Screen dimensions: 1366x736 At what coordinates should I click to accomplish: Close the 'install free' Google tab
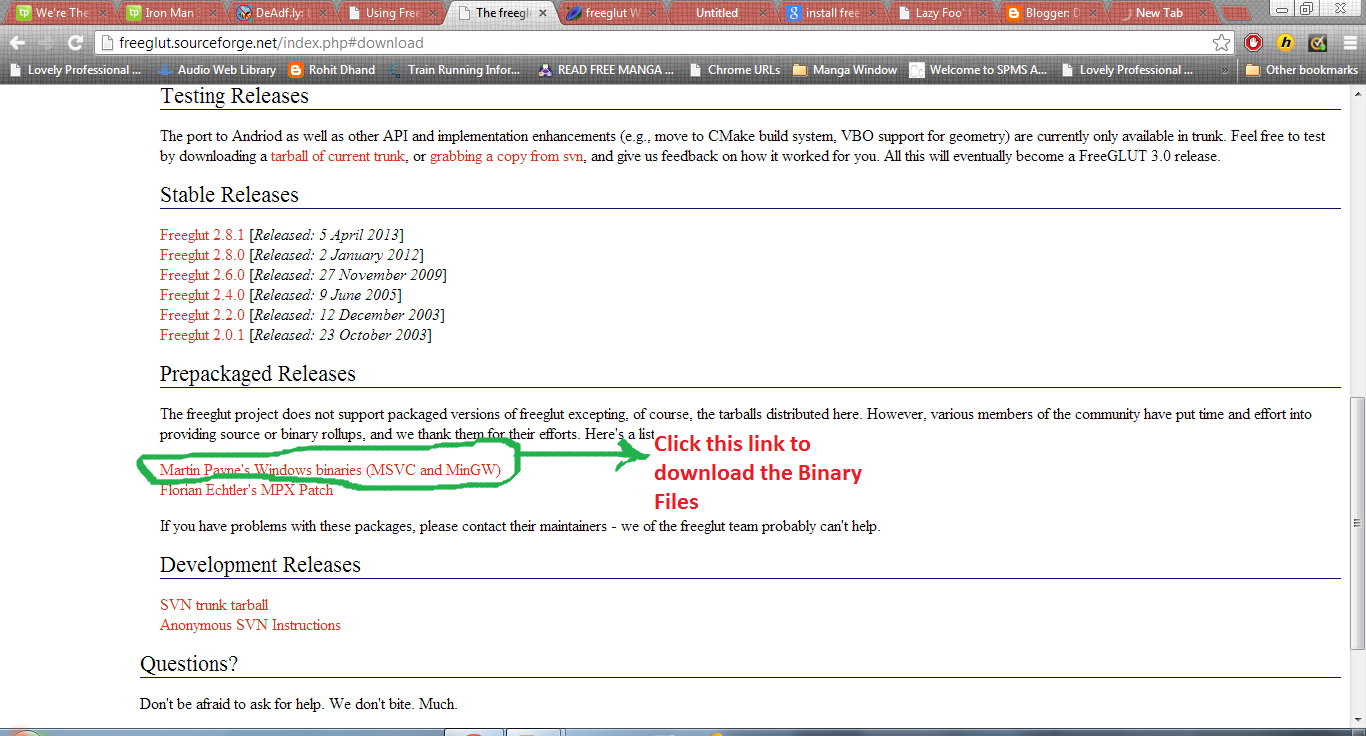point(872,14)
